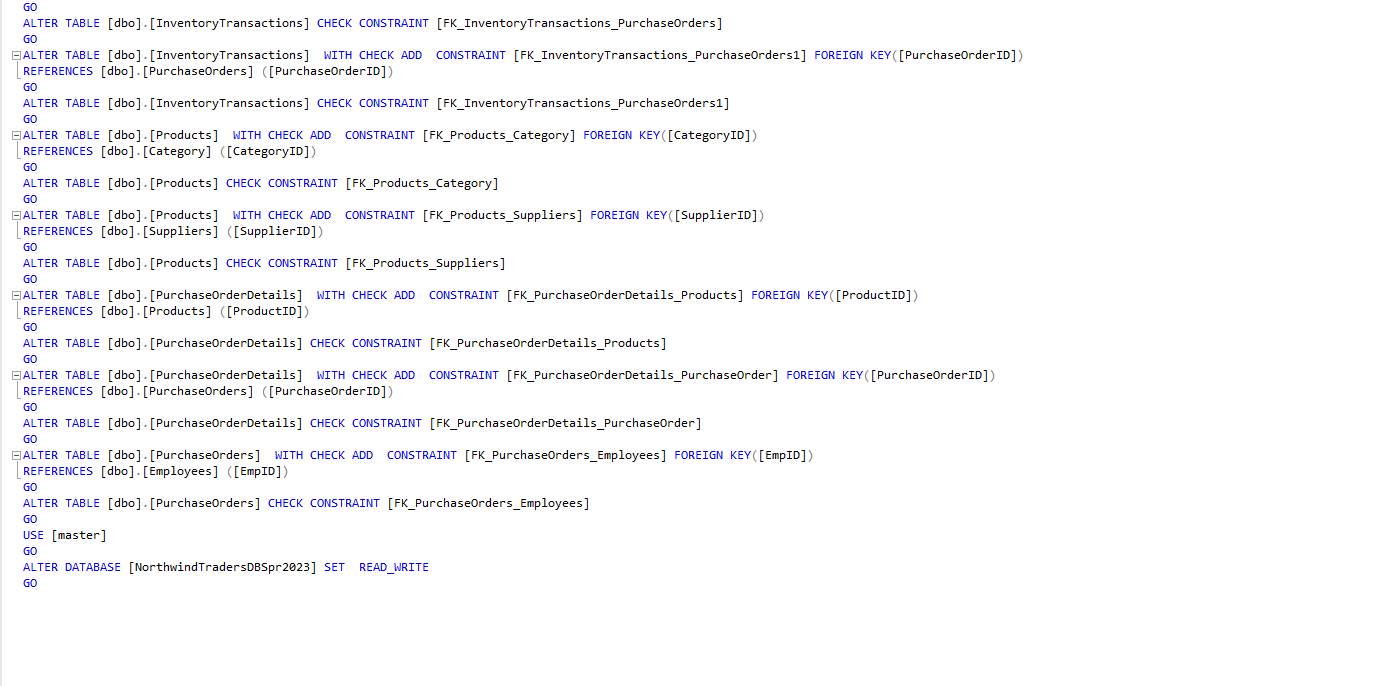Collapse the FK_PurchaseOrderDetails_Products constraint block
This screenshot has height=686, width=1388.
click(x=14, y=294)
